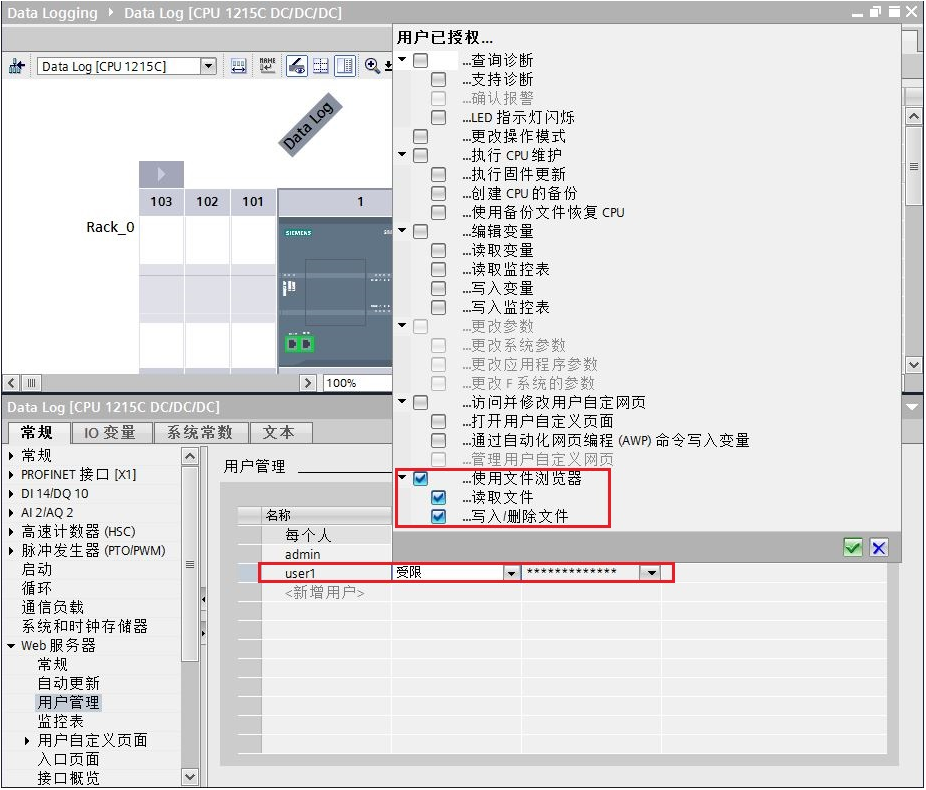
Task: Expand the DI 14/DQ 10 node
Action: point(11,494)
